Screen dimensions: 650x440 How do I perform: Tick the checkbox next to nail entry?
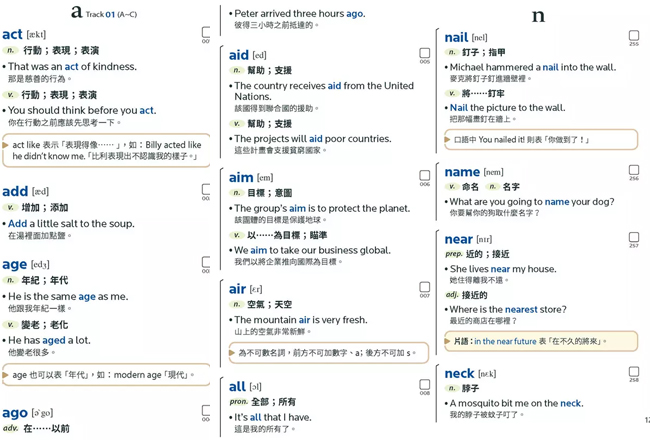633,35
